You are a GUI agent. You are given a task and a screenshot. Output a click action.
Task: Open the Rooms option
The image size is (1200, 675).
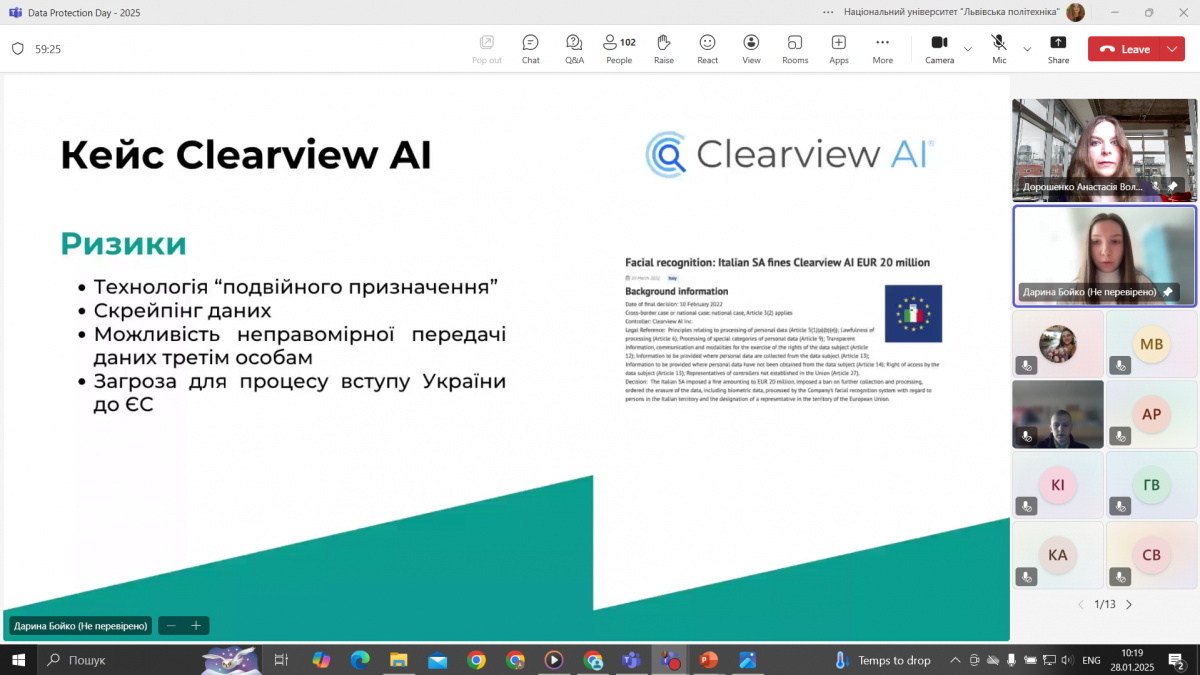tap(795, 48)
